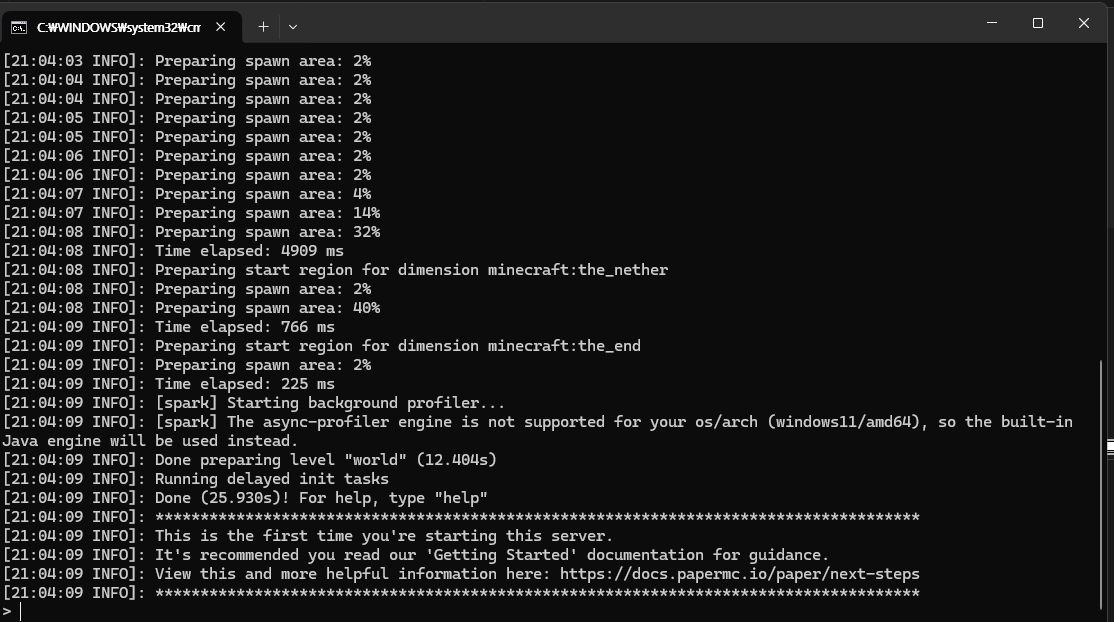
Task: Focus the command prompt input line
Action: pos(554,611)
